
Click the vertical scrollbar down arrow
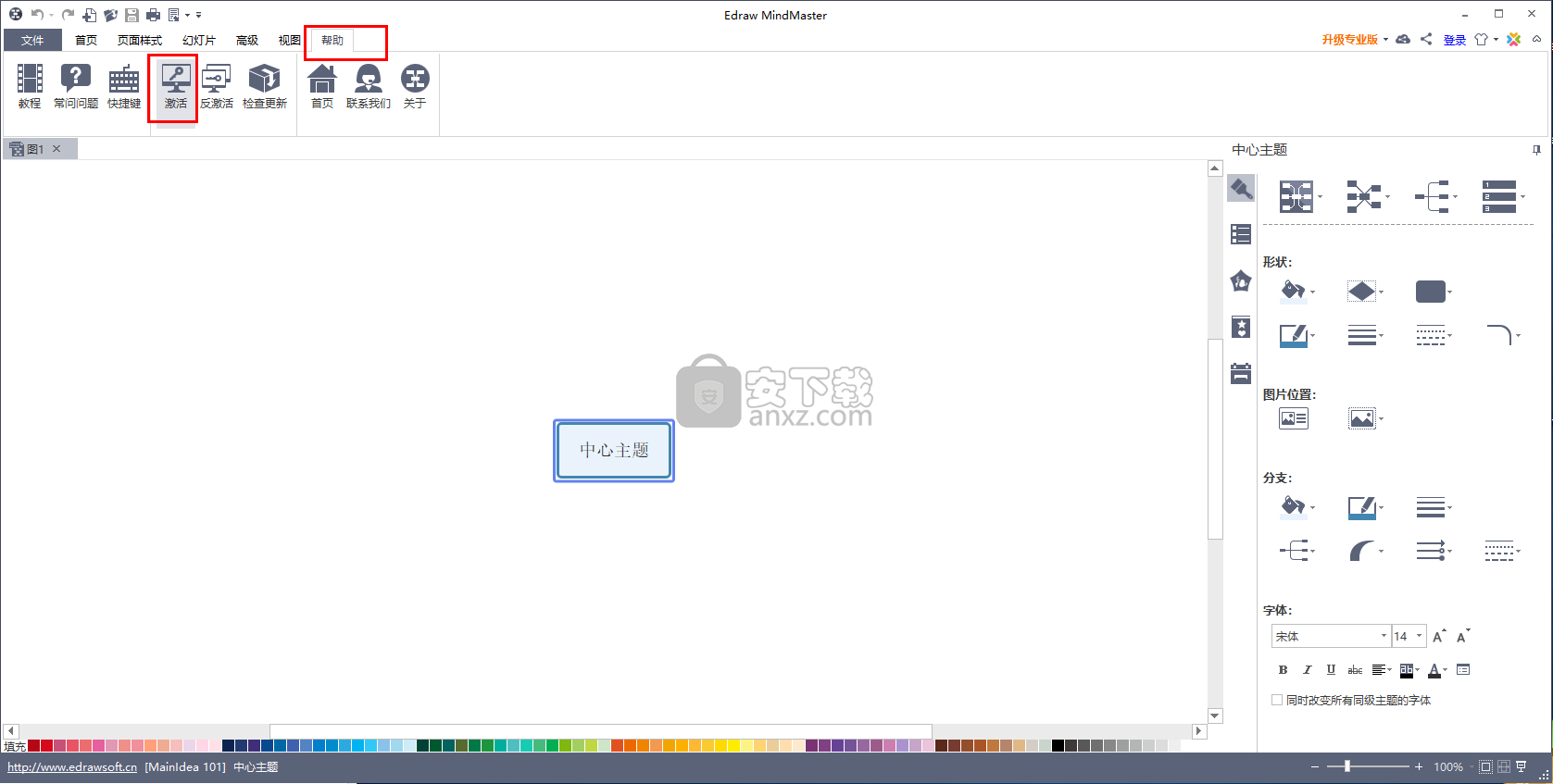pos(1215,716)
